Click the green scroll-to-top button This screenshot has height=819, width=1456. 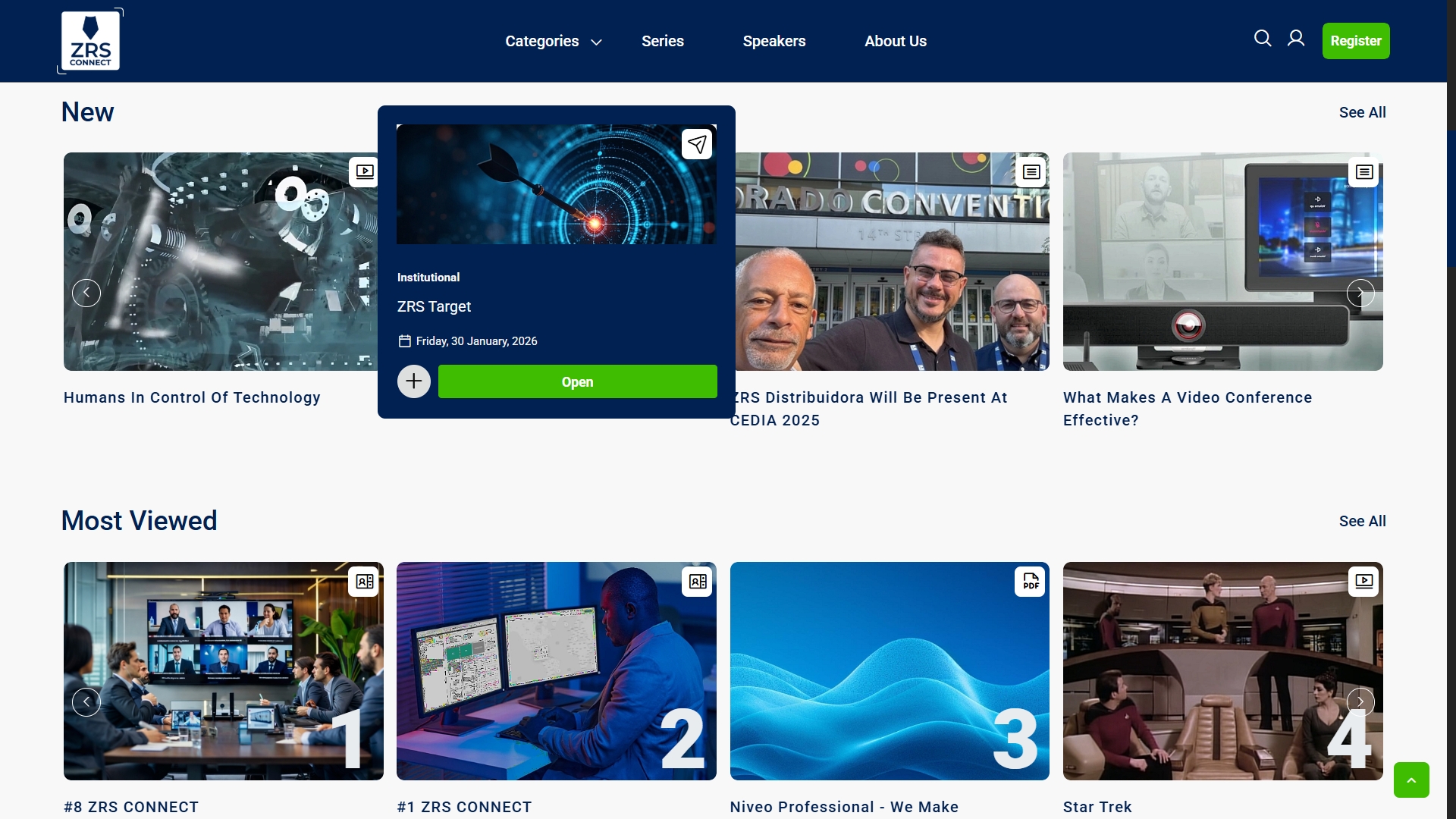tap(1411, 780)
